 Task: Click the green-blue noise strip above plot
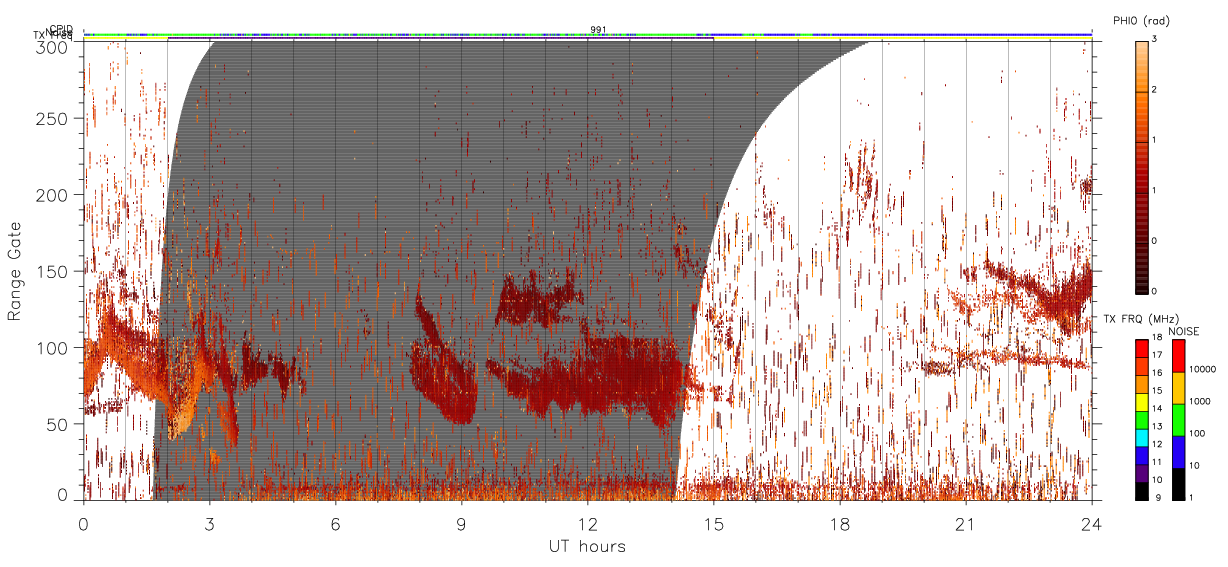(x=588, y=34)
